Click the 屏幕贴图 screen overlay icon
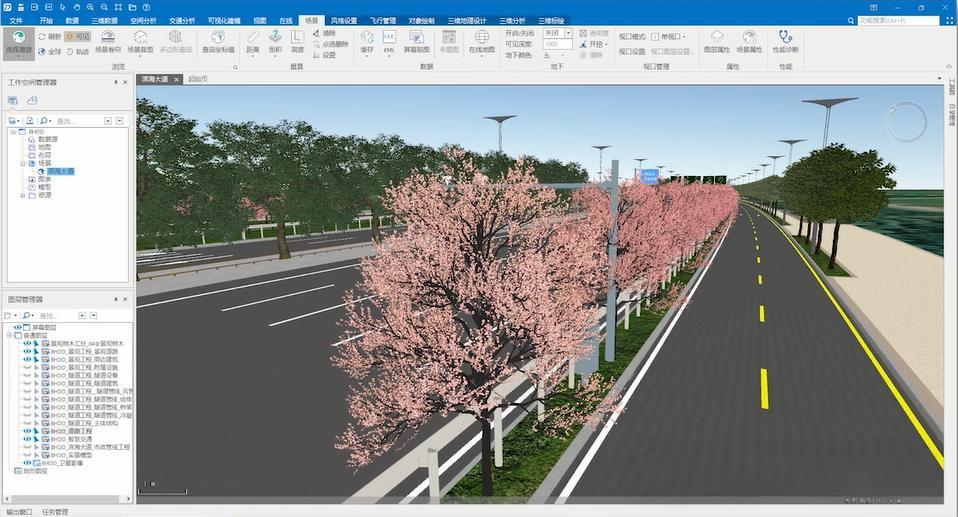The height and width of the screenshot is (517, 958). coord(417,41)
